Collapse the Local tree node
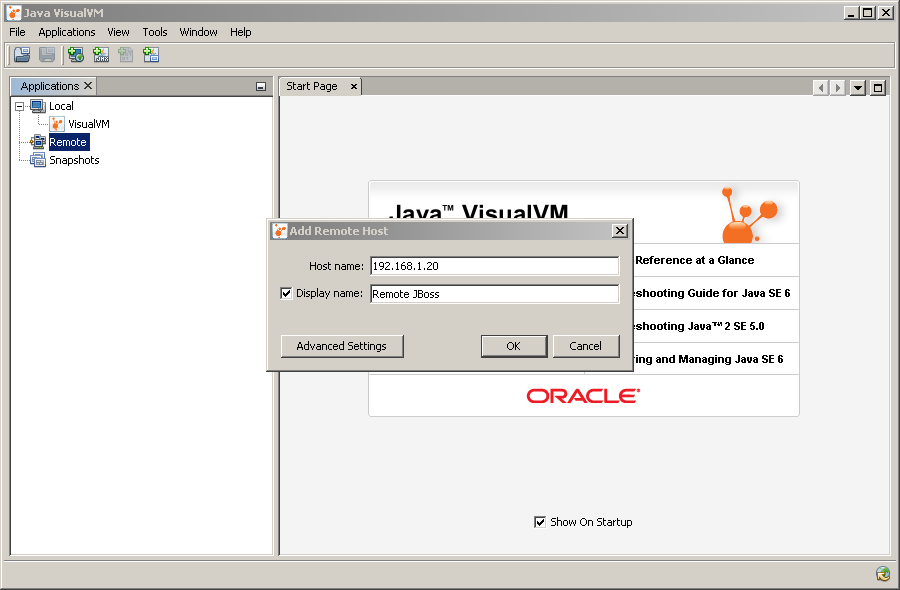900x590 pixels. click(20, 106)
